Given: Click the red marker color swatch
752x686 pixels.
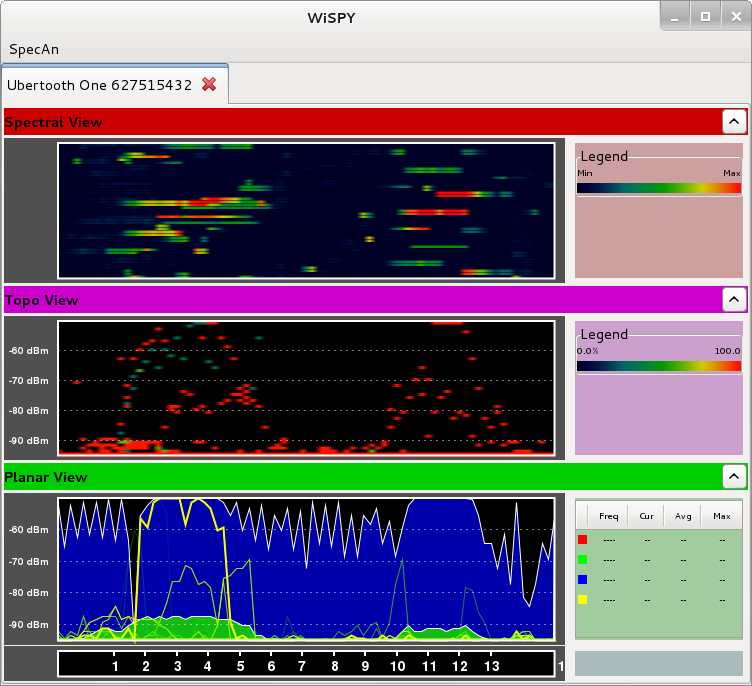Looking at the screenshot, I should point(583,540).
